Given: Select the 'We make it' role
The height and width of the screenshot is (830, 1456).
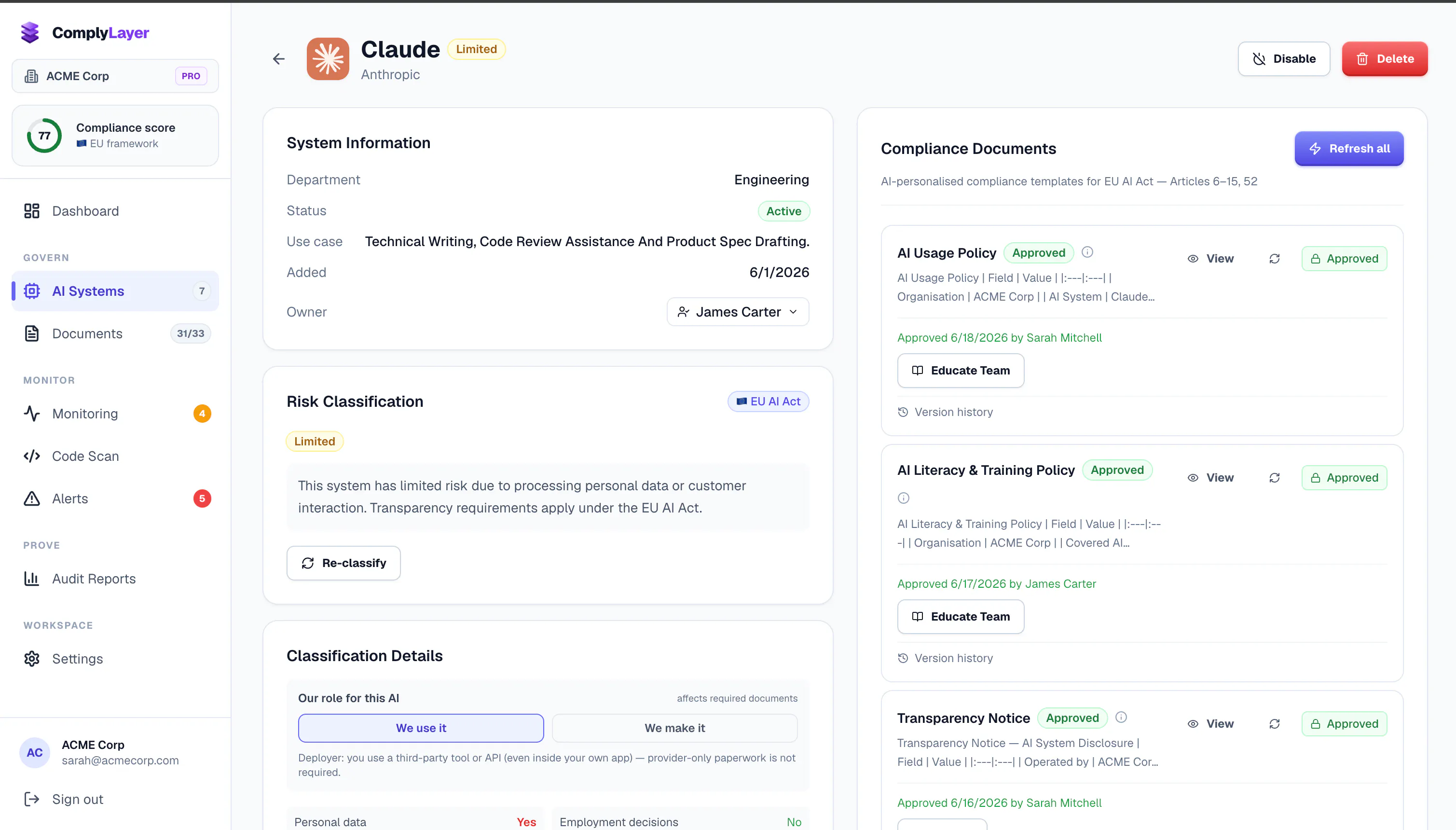Looking at the screenshot, I should click(675, 728).
